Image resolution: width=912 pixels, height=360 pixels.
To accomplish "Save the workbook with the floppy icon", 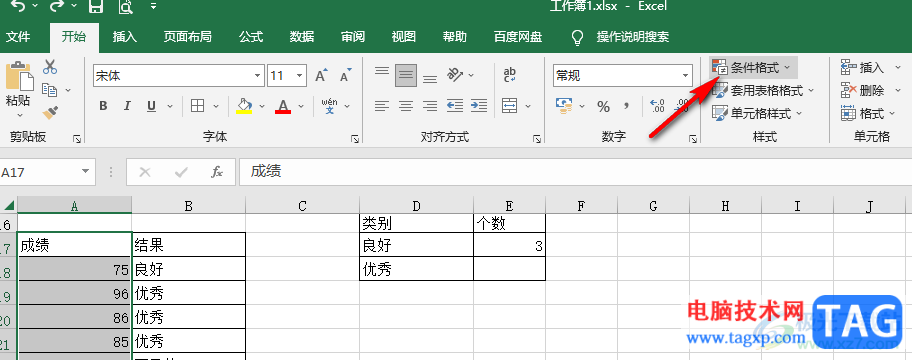I will (x=96, y=6).
